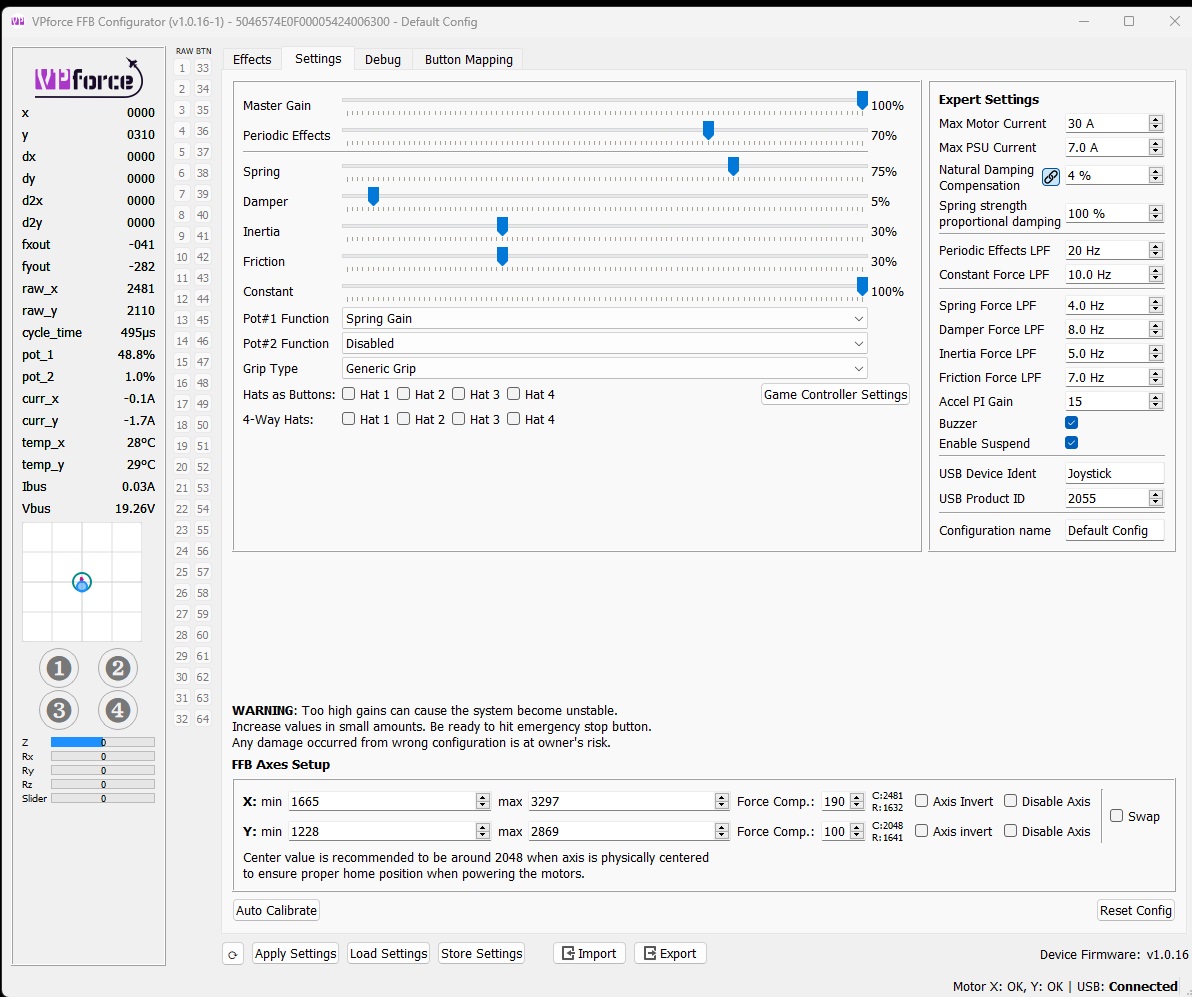Viewport: 1192px width, 997px height.
Task: Click the Import button with arrow icon
Action: pos(589,953)
